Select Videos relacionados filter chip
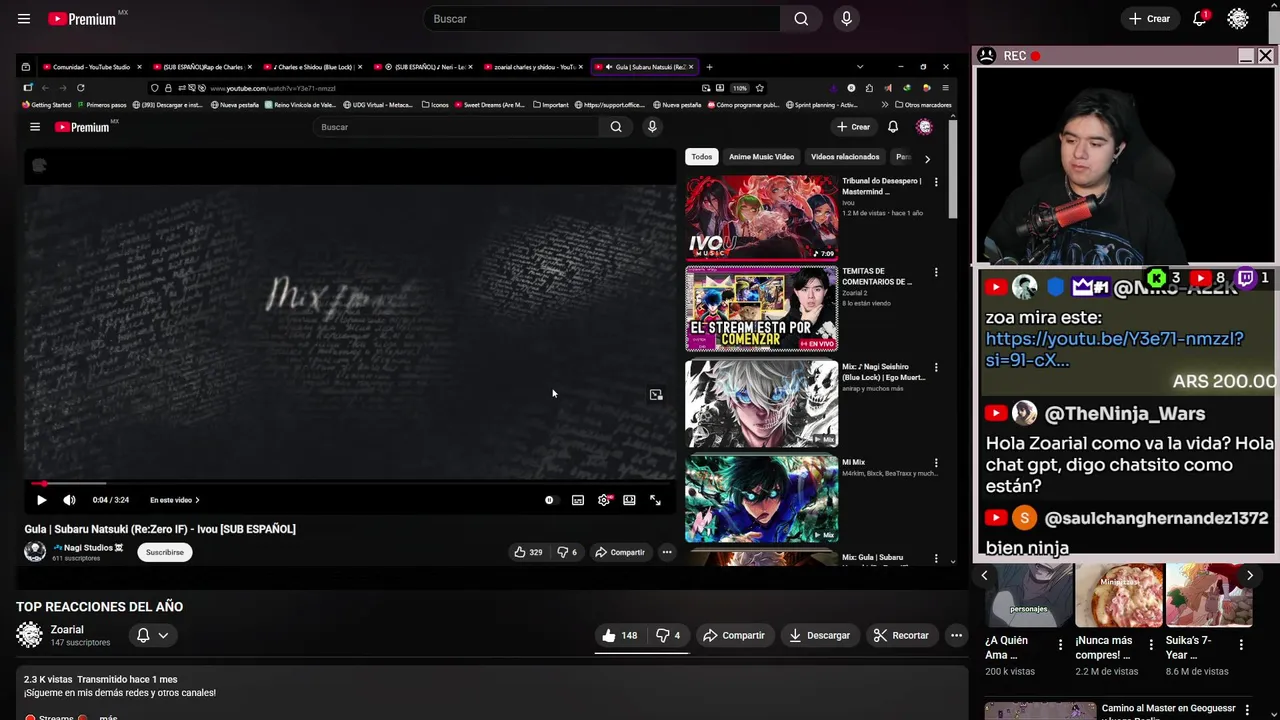1280x720 pixels. 845,157
